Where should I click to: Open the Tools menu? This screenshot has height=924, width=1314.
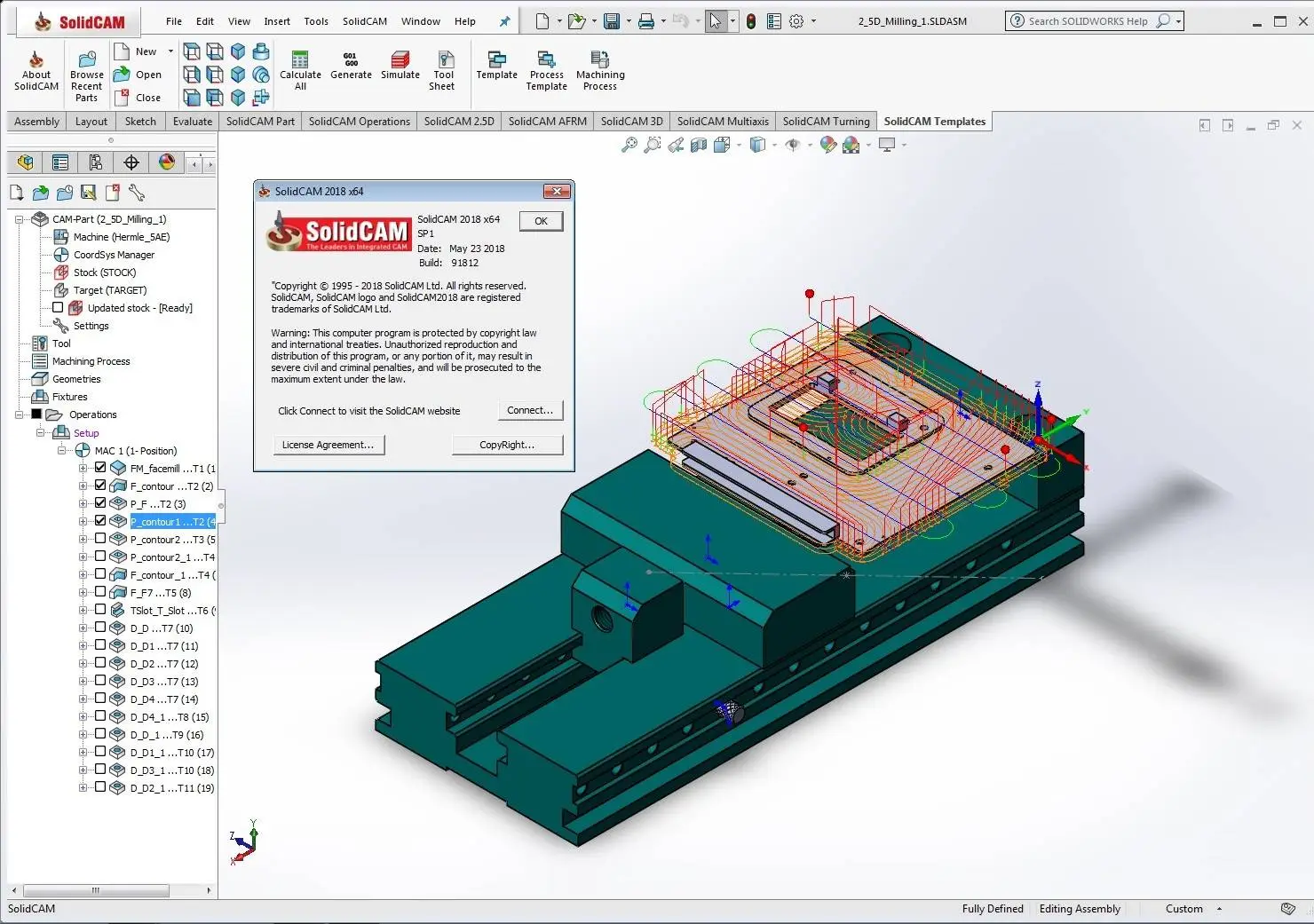(316, 21)
